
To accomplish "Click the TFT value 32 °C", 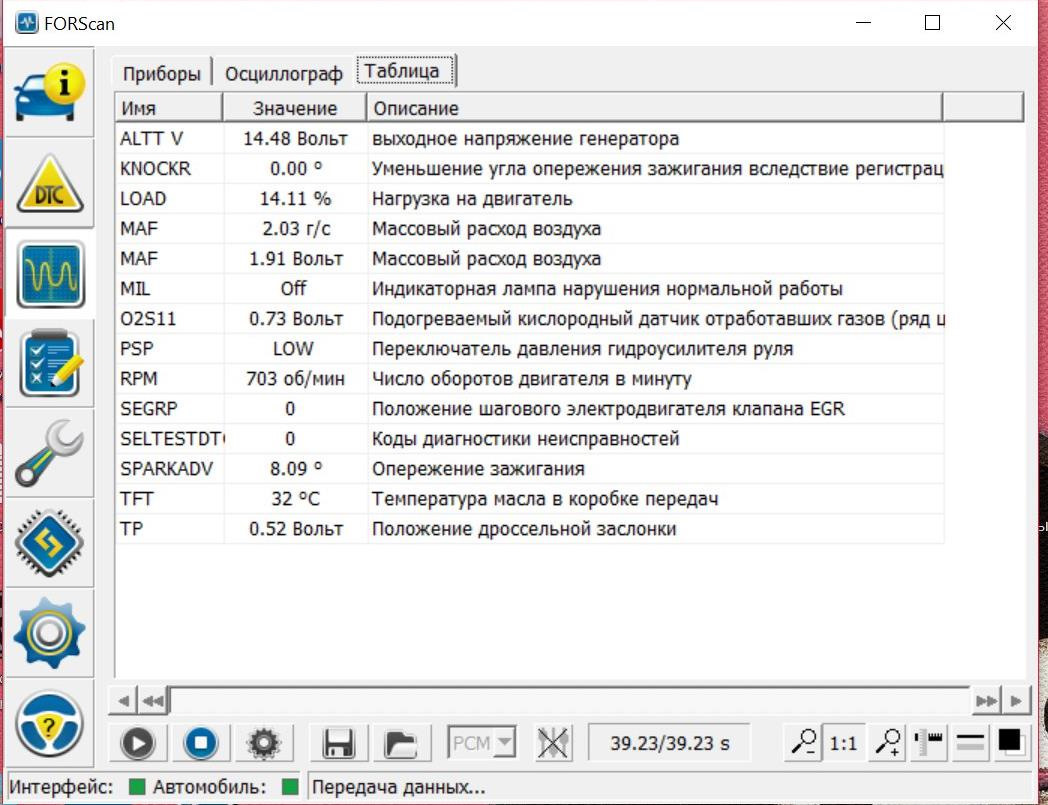I will (296, 499).
